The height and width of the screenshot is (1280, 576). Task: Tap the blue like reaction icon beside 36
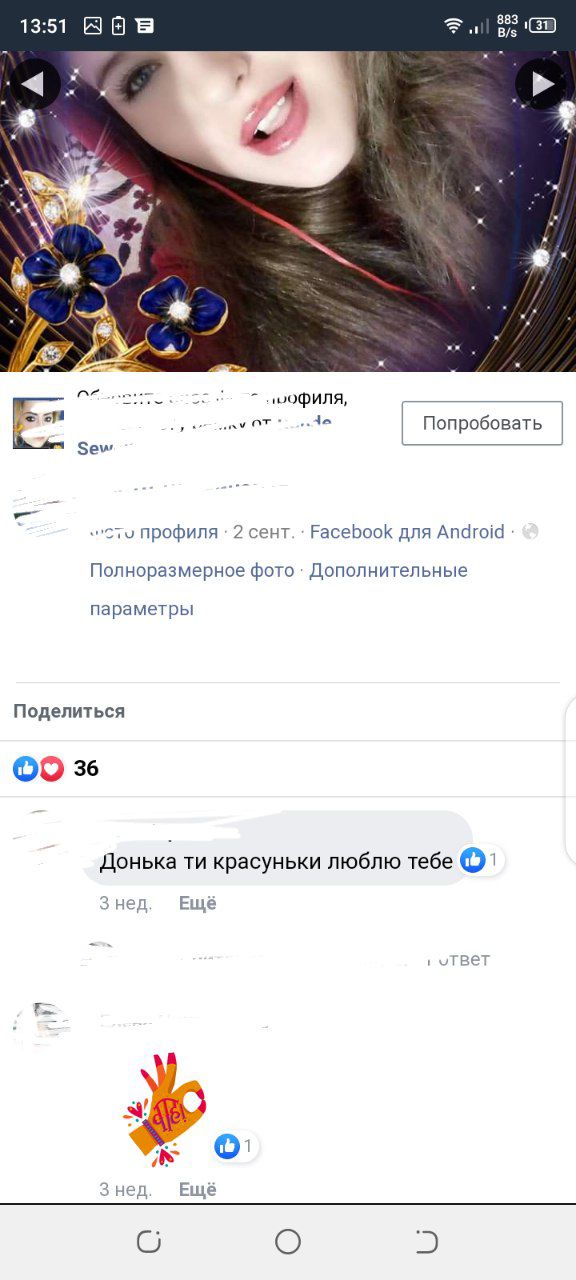point(25,768)
